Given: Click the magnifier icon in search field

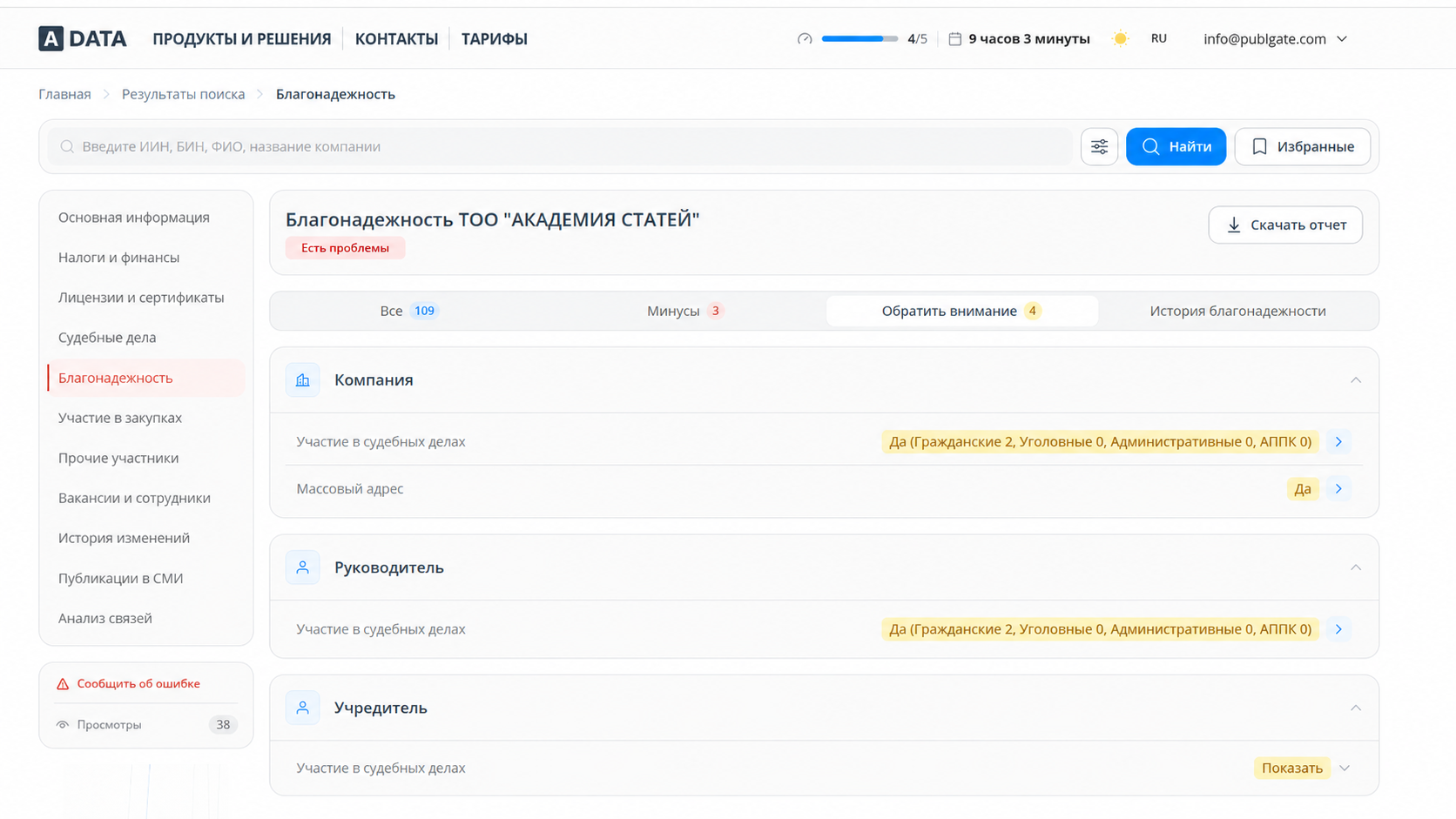Looking at the screenshot, I should click(x=67, y=146).
